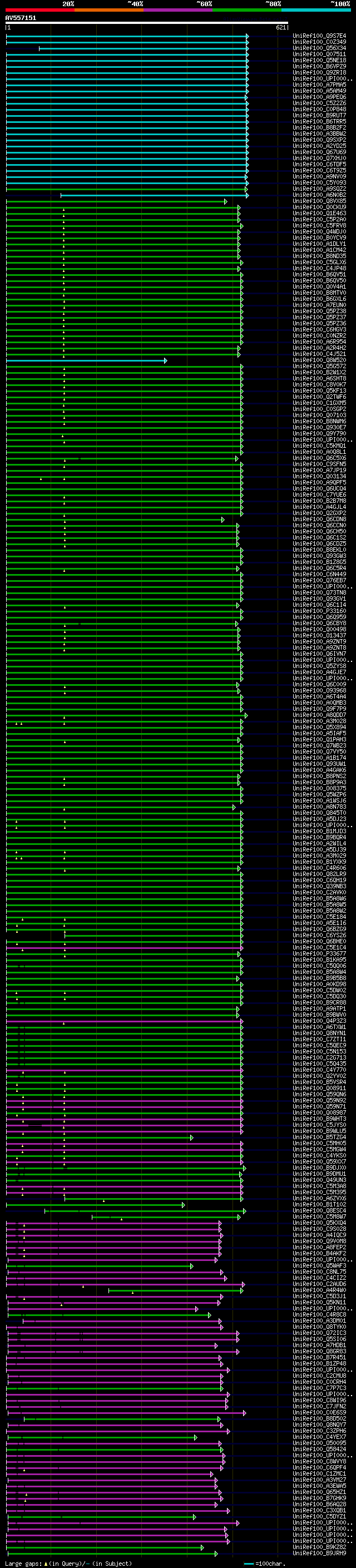
Task: Open hit UniRef100_C0E6S9
Action: click(x=319, y=1413)
